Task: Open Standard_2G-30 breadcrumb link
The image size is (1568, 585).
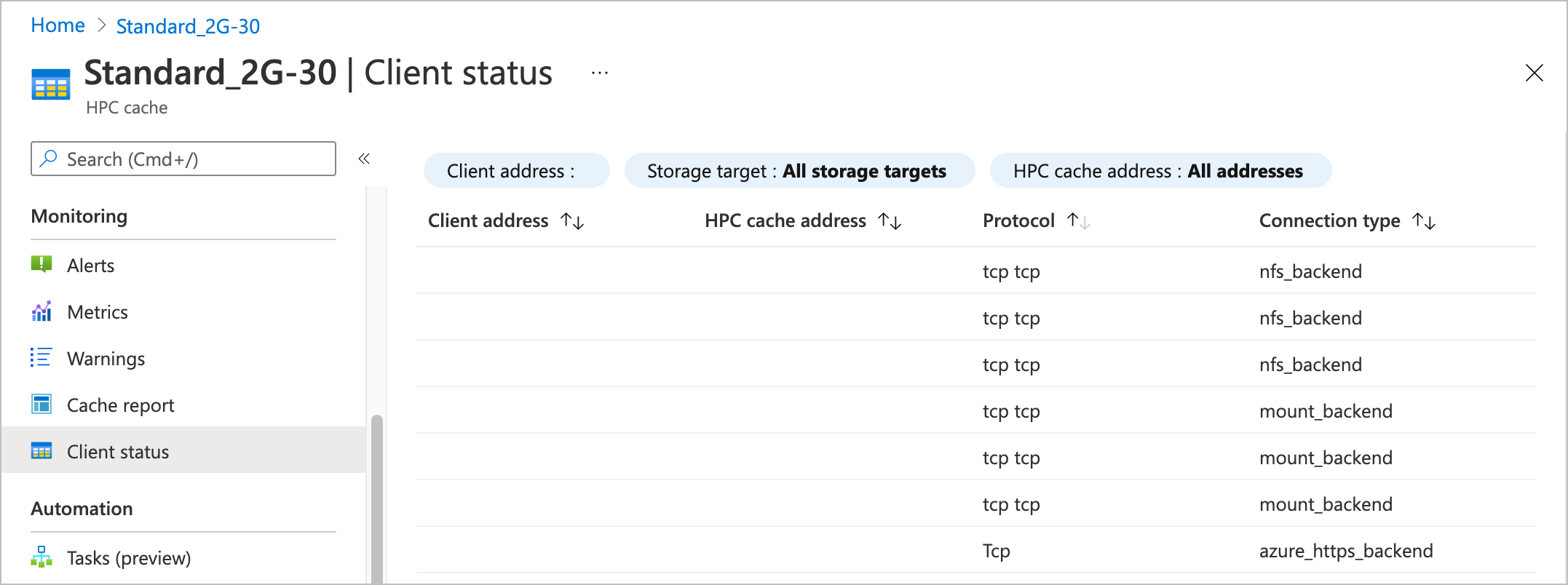Action: pyautogui.click(x=188, y=26)
